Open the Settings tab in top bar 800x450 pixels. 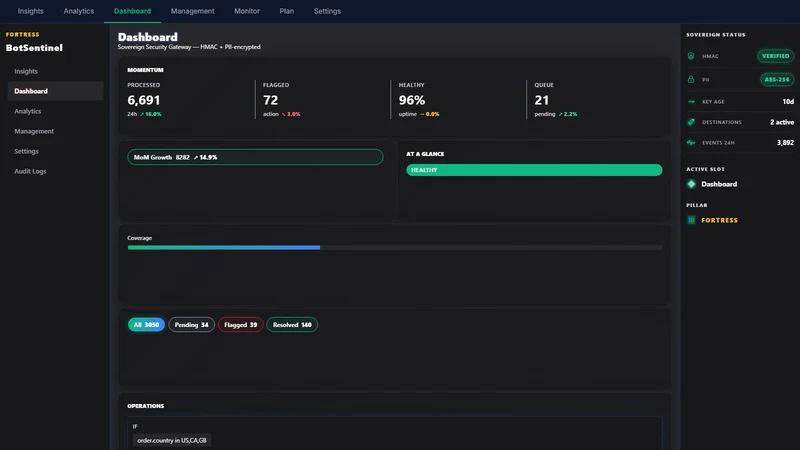point(327,11)
